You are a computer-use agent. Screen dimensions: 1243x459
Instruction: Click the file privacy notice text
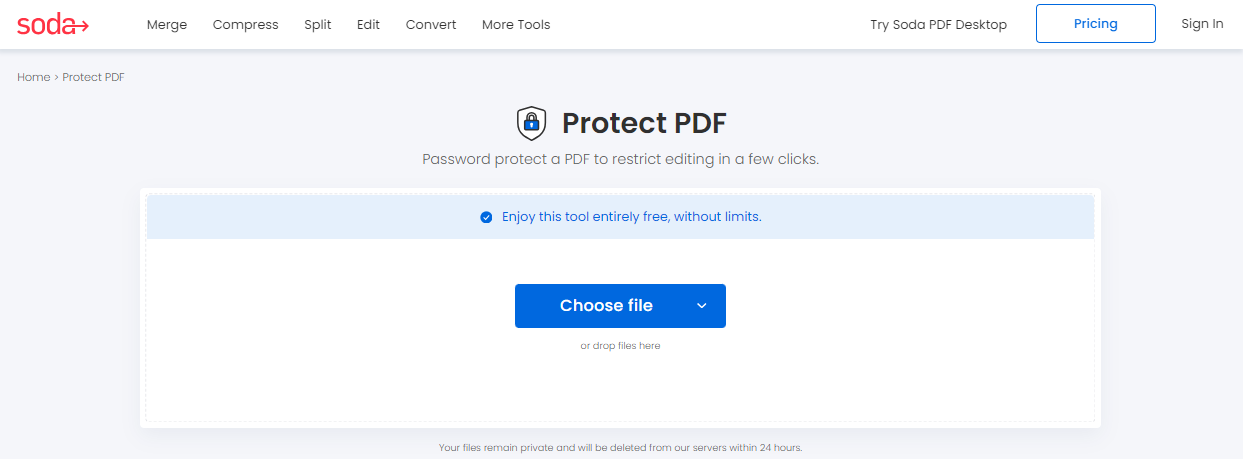[620, 448]
